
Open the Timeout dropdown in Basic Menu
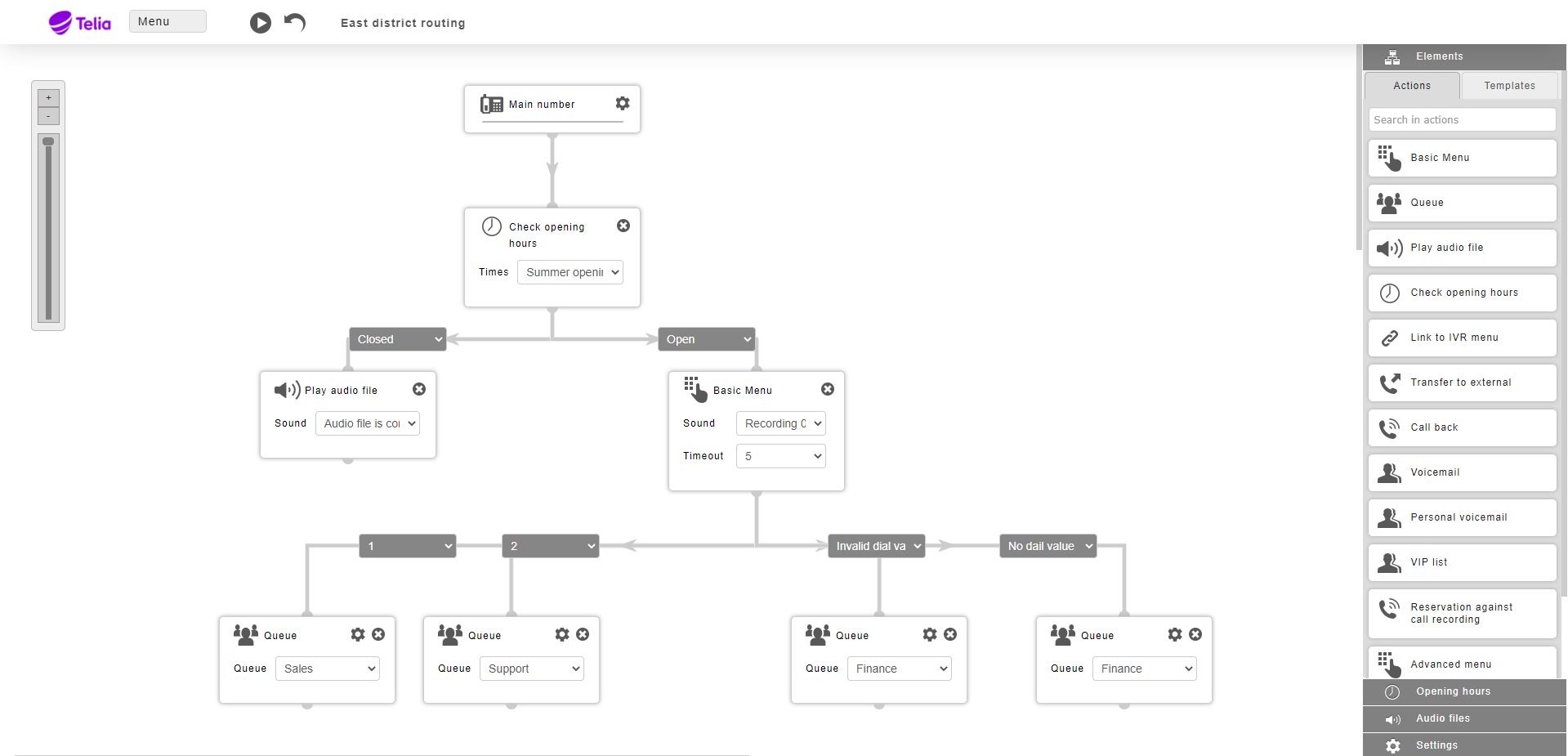[x=781, y=456]
